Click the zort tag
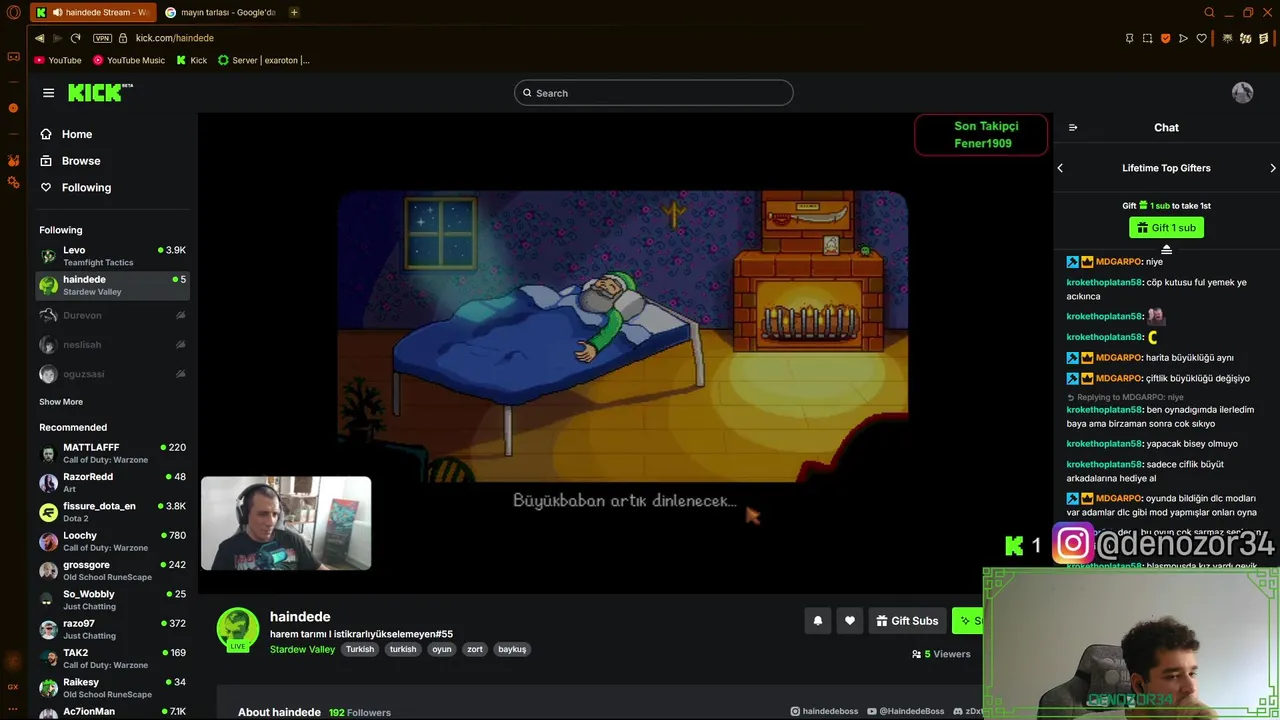Viewport: 1280px width, 720px height. (475, 649)
